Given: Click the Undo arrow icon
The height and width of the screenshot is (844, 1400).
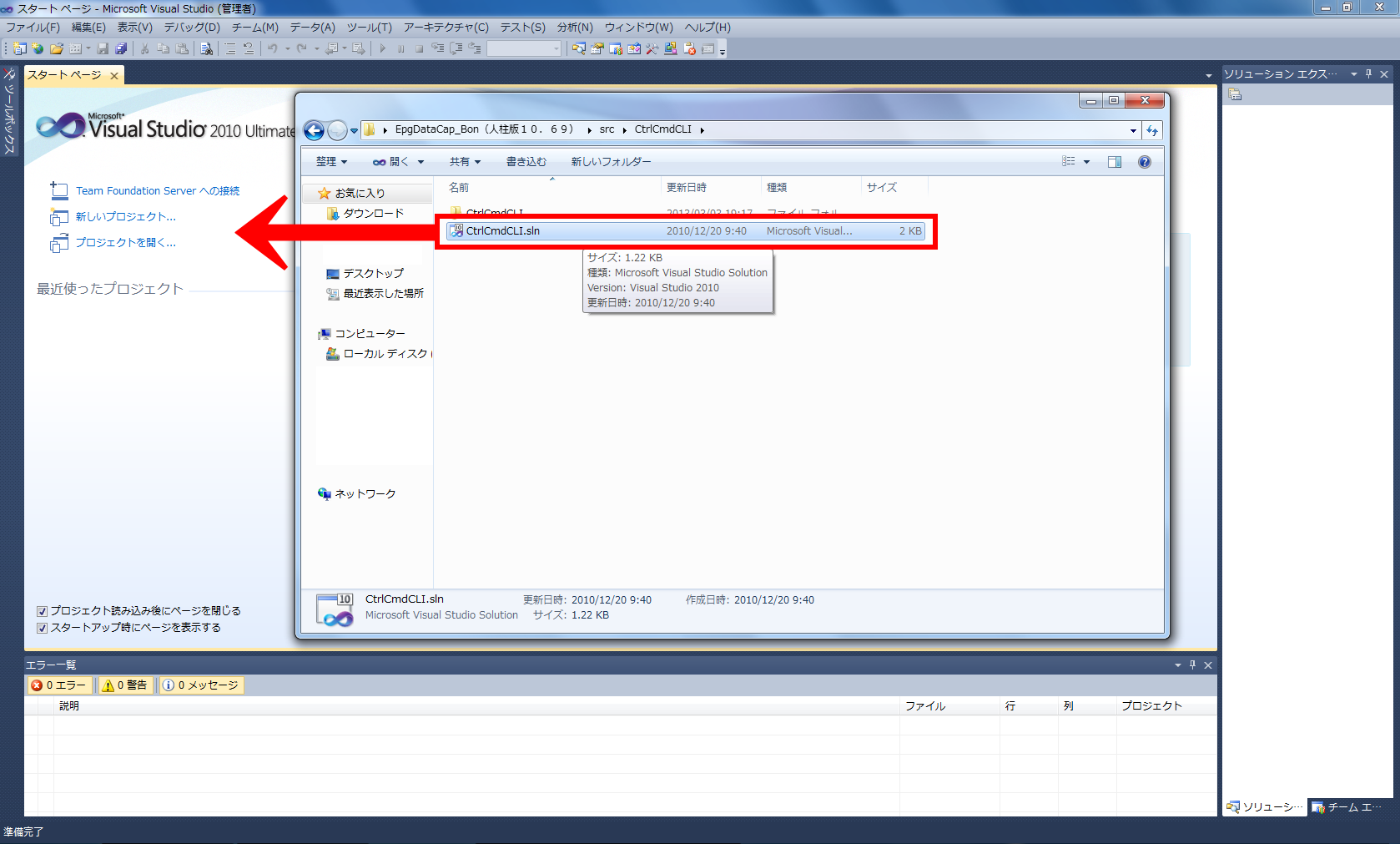Looking at the screenshot, I should click(273, 48).
